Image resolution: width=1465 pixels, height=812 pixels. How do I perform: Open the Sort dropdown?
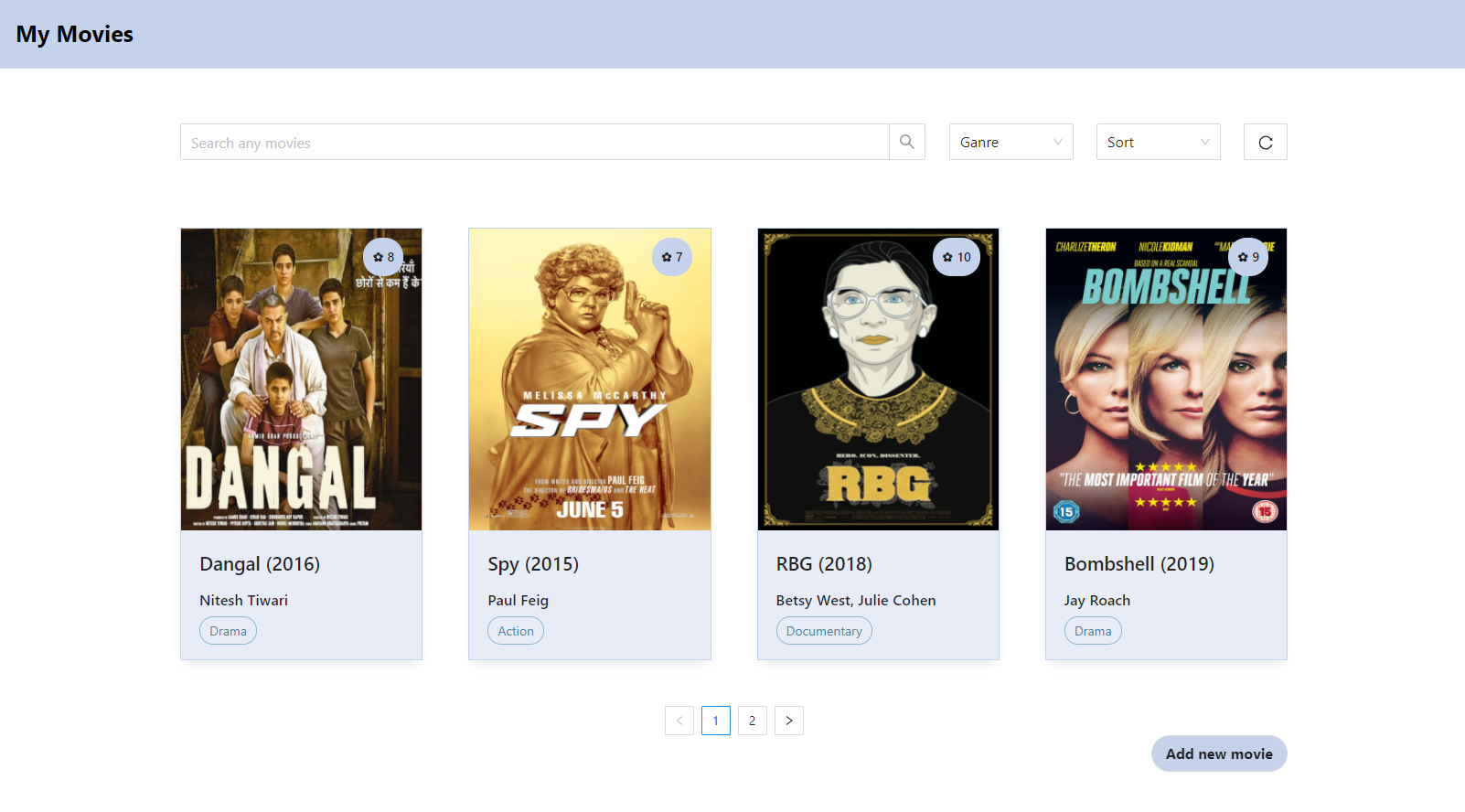(1159, 142)
